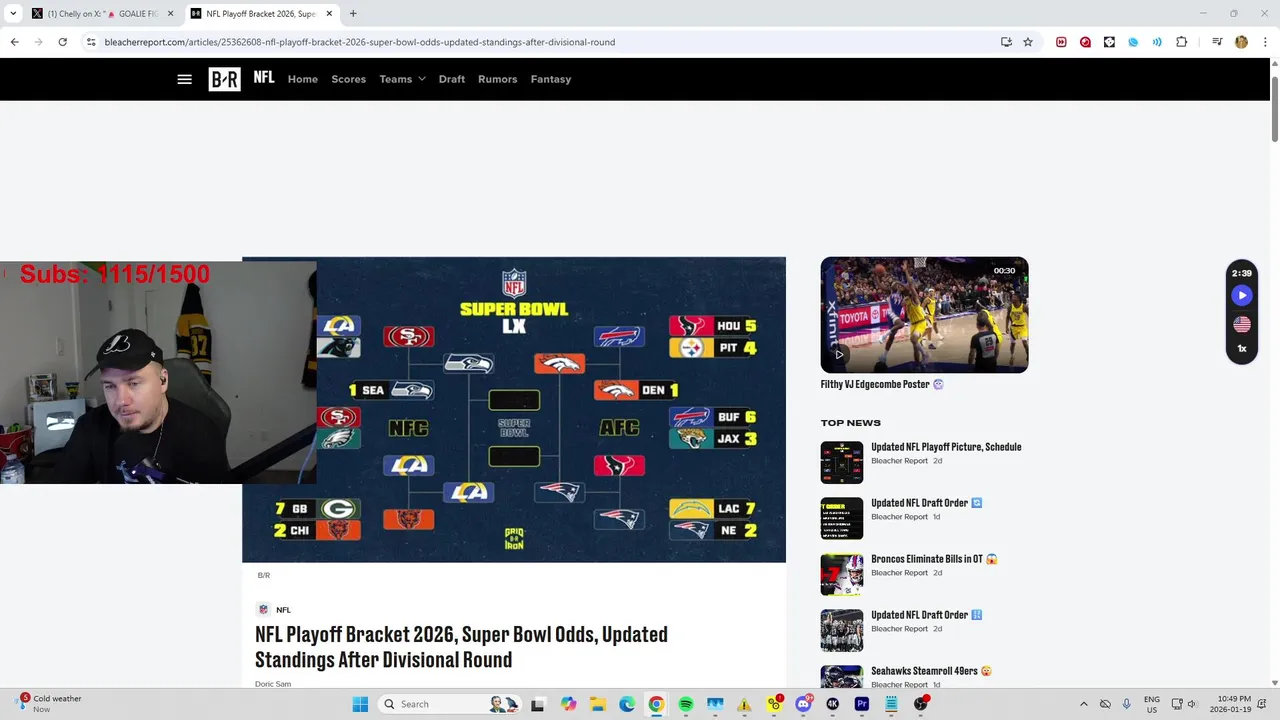
Task: Open the volume control in the system tray
Action: coord(1191,704)
